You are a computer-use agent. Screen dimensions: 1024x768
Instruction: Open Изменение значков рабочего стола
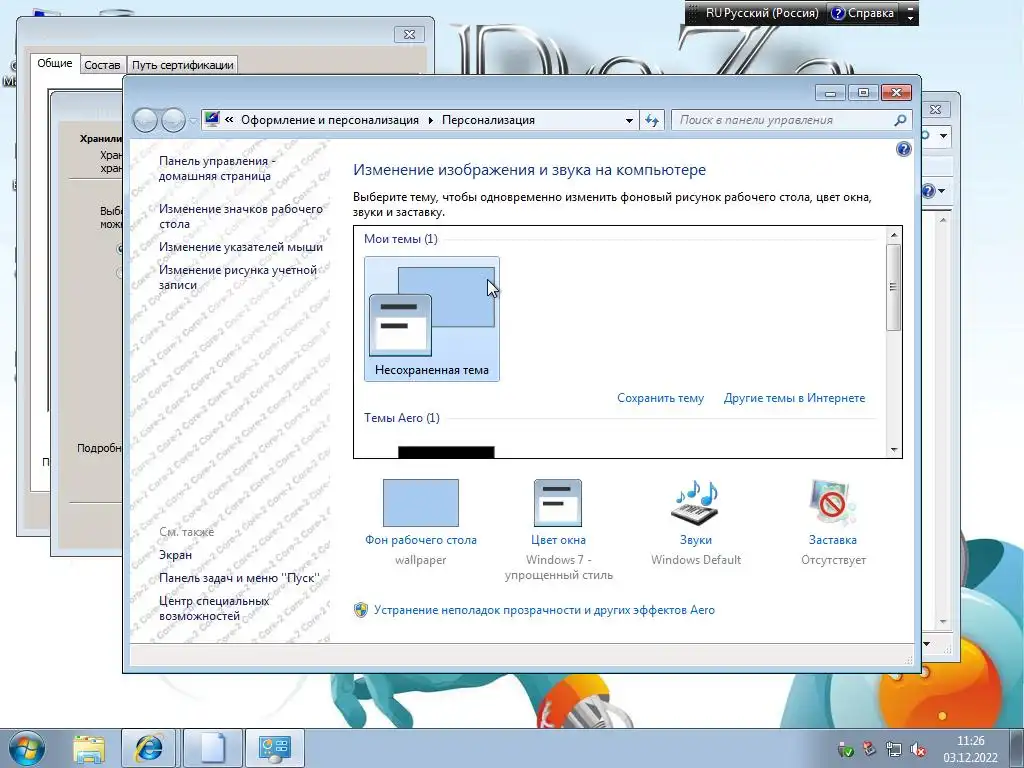tap(241, 216)
